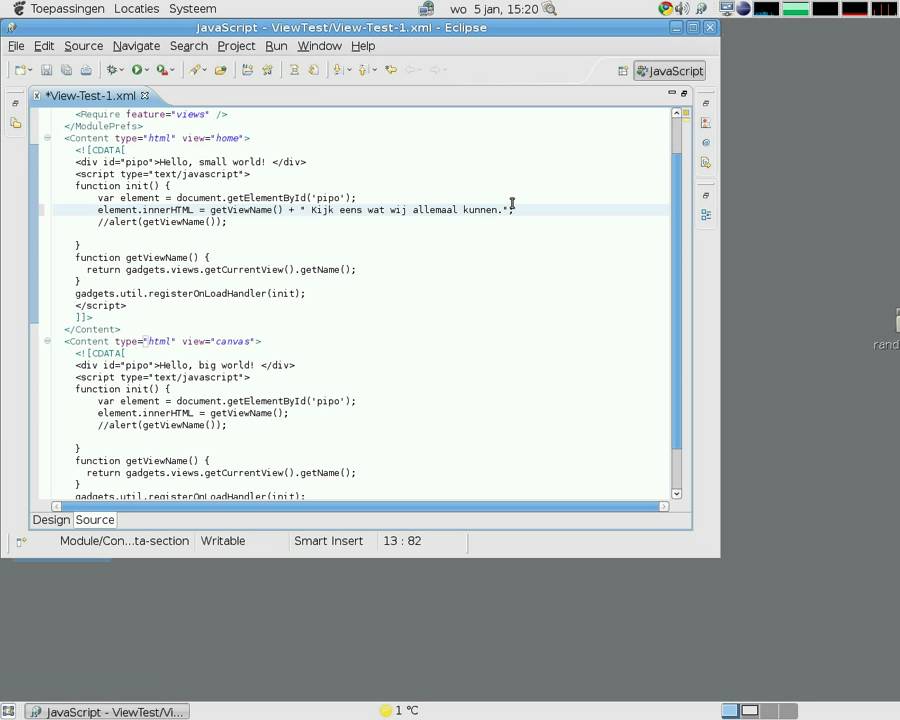900x720 pixels.
Task: Switch to the Design tab
Action: (x=51, y=520)
